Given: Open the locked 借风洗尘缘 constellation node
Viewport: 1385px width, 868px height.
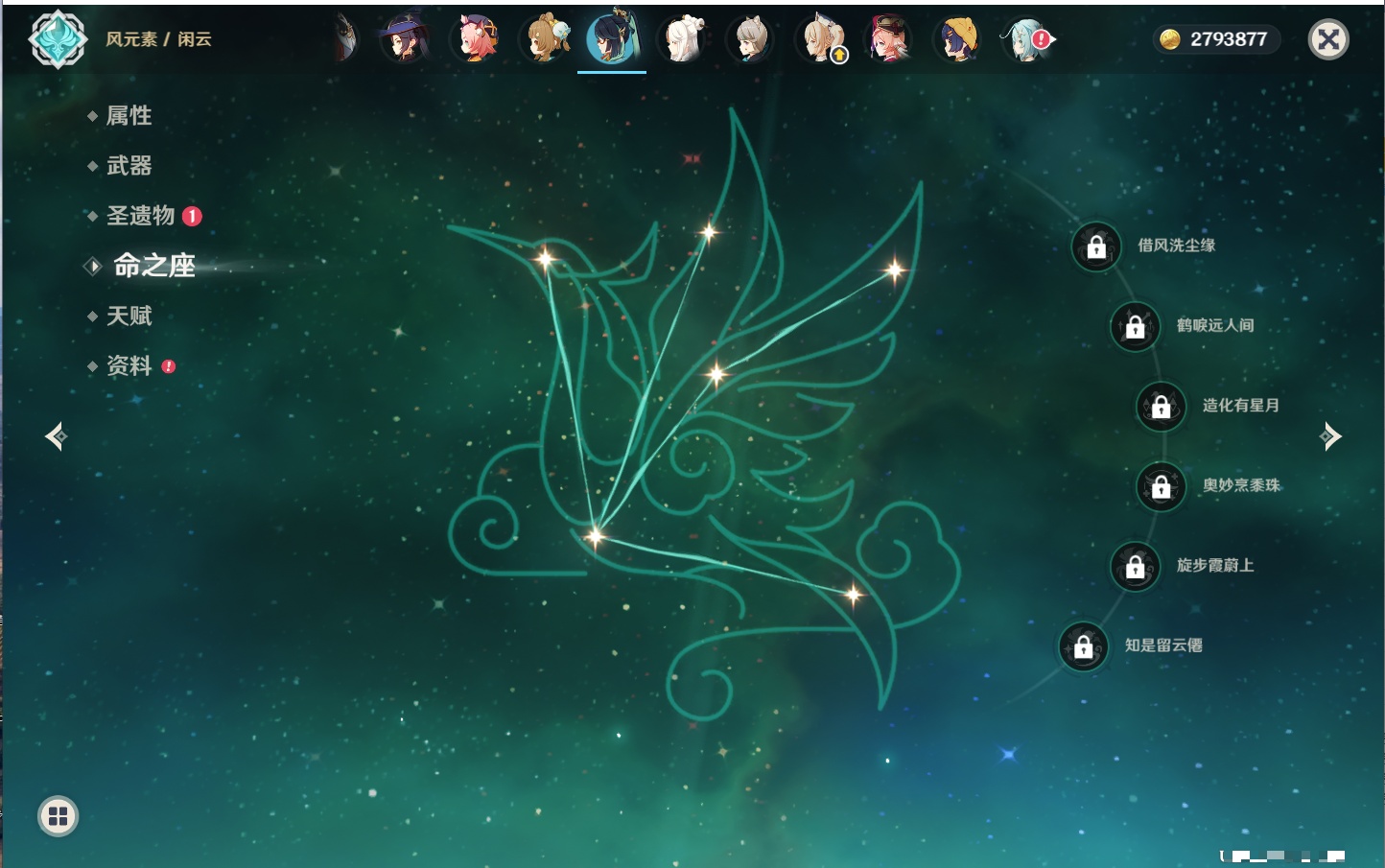Looking at the screenshot, I should pyautogui.click(x=1096, y=246).
